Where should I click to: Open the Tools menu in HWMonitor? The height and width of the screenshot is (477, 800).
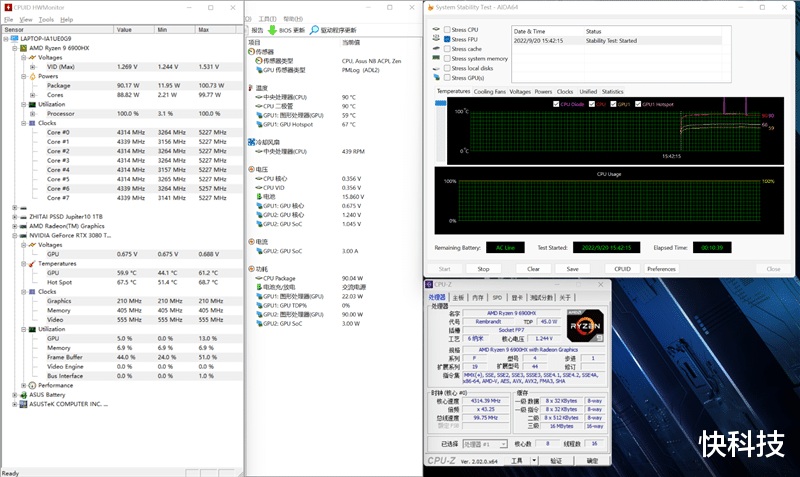click(46, 19)
